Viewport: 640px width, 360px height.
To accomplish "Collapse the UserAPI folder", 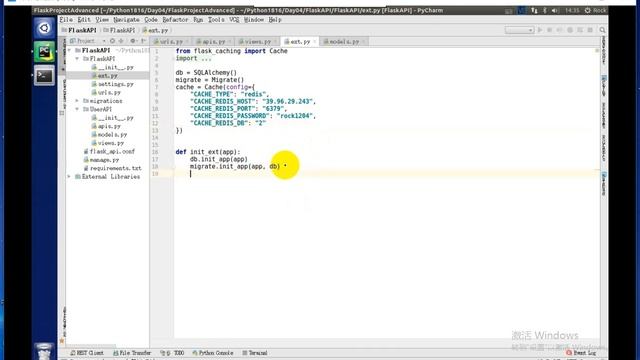I will 77,109.
